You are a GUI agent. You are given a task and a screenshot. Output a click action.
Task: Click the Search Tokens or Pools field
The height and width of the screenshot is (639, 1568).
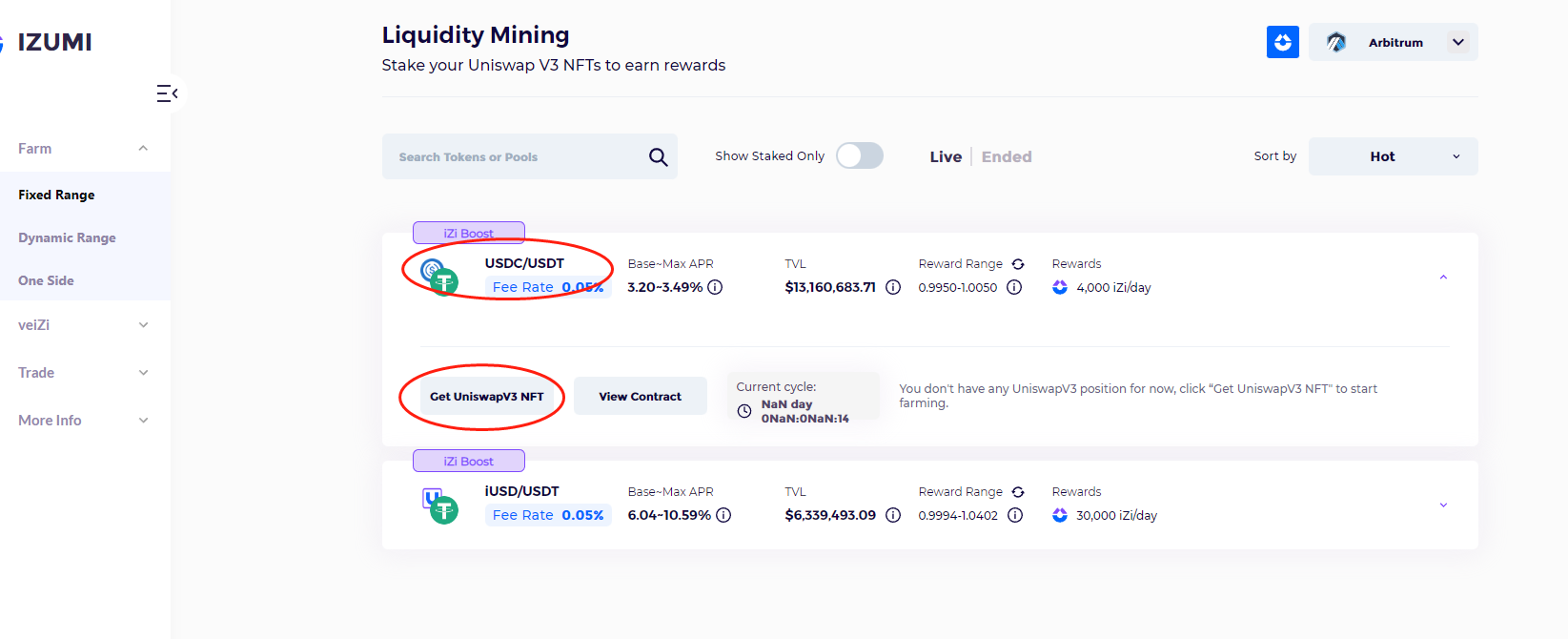[x=515, y=157]
